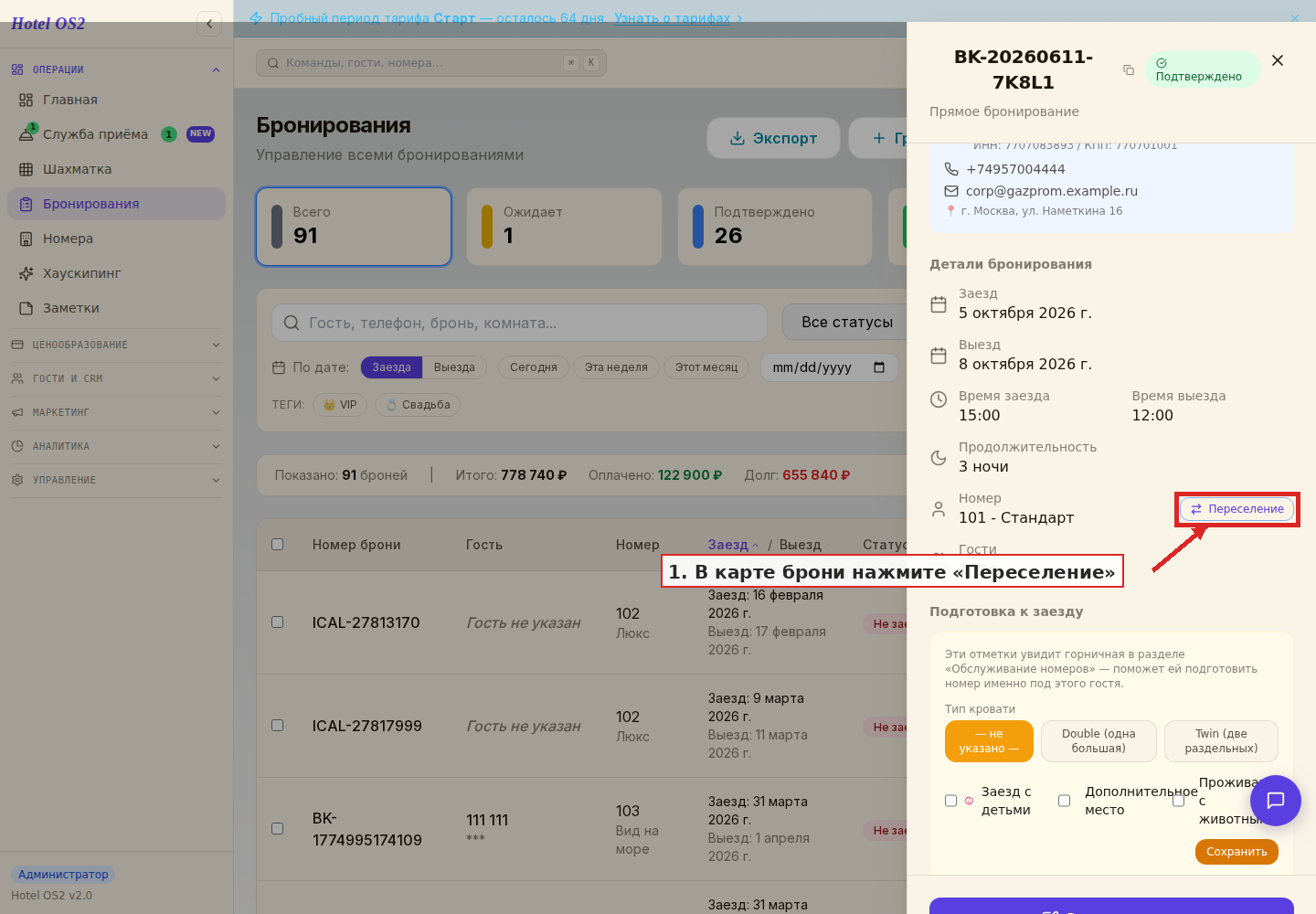1316x914 pixels.
Task: Focus the Команды, гости, номера search field
Action: (431, 63)
